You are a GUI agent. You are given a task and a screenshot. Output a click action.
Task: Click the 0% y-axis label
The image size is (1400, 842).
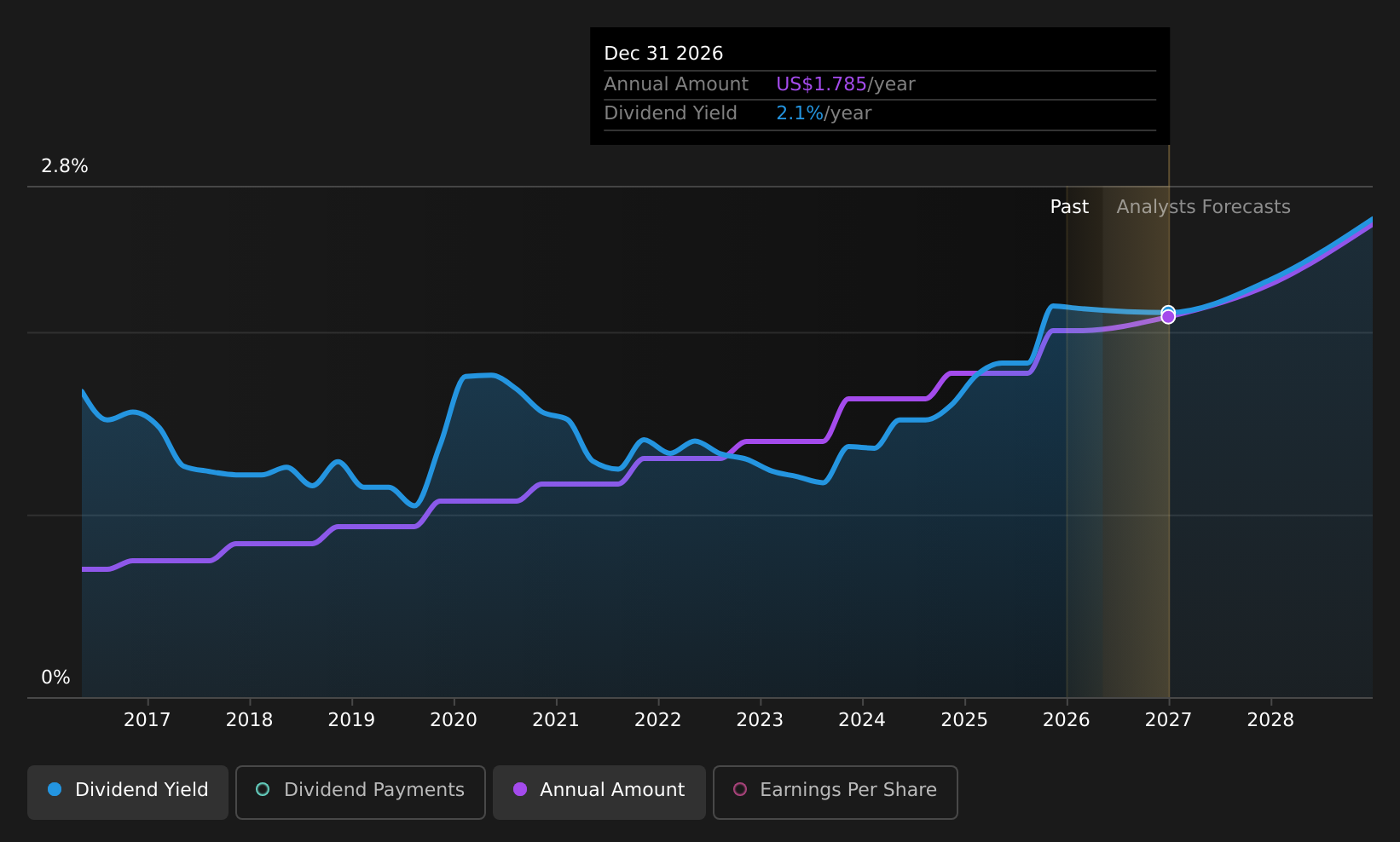pyautogui.click(x=55, y=678)
